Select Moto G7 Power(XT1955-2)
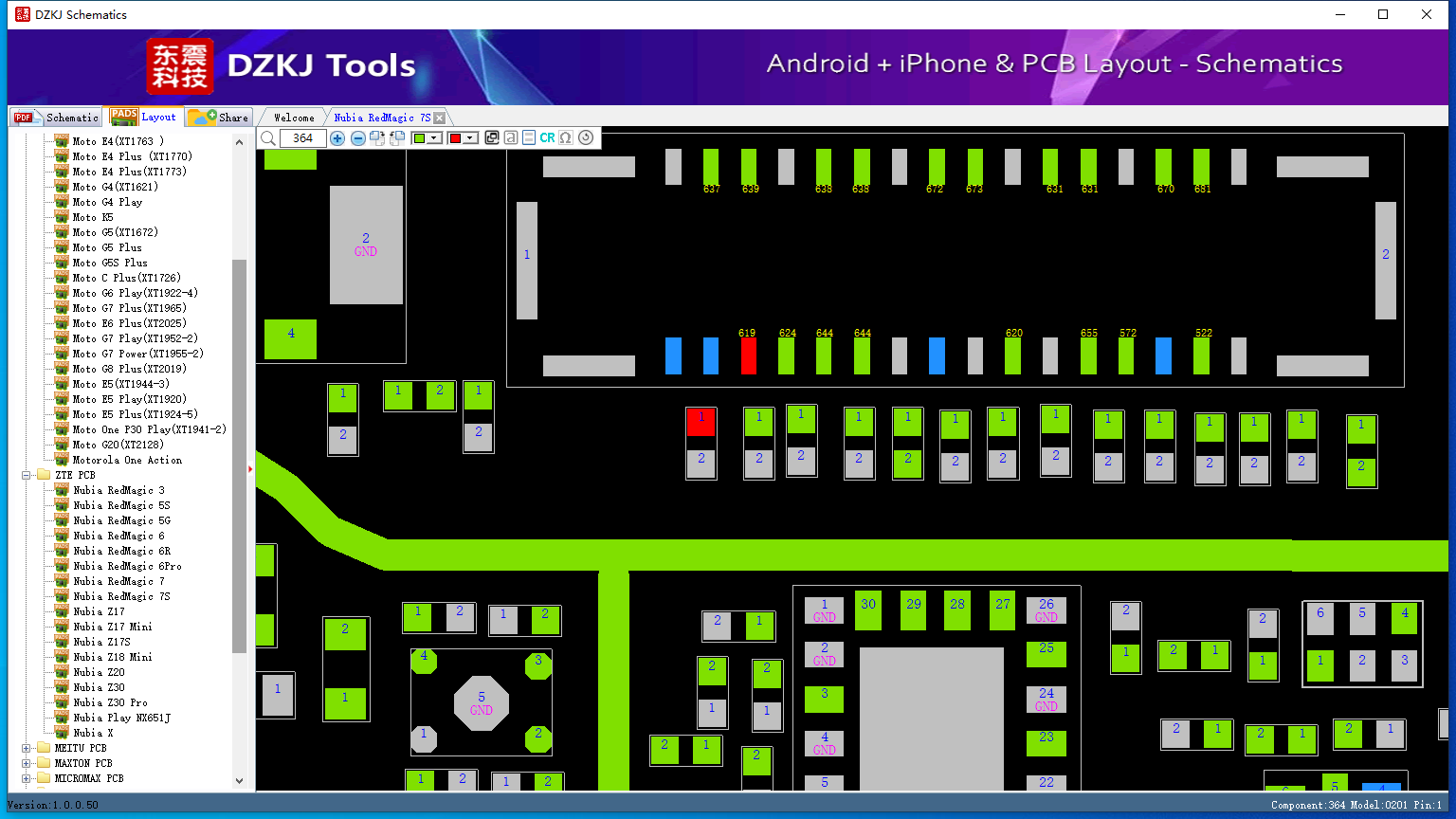The width and height of the screenshot is (1456, 819). click(x=137, y=354)
